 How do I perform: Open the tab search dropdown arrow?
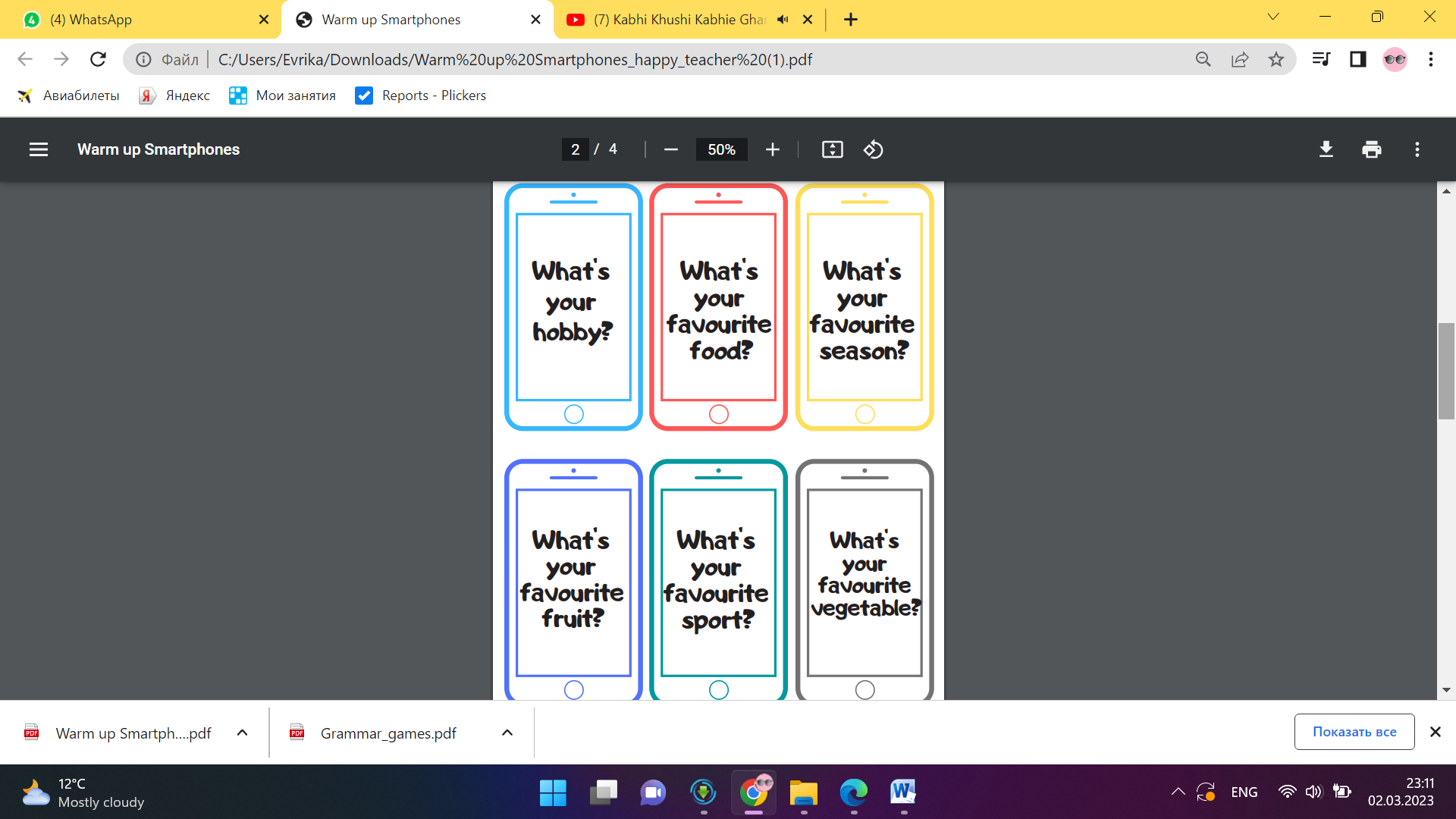[x=1273, y=17]
